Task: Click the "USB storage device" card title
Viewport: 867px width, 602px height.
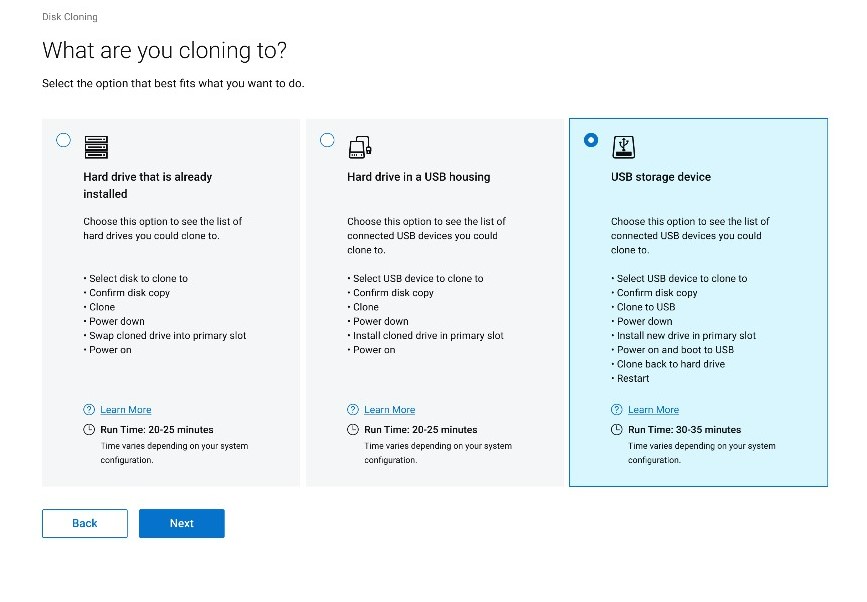Action: (x=661, y=177)
